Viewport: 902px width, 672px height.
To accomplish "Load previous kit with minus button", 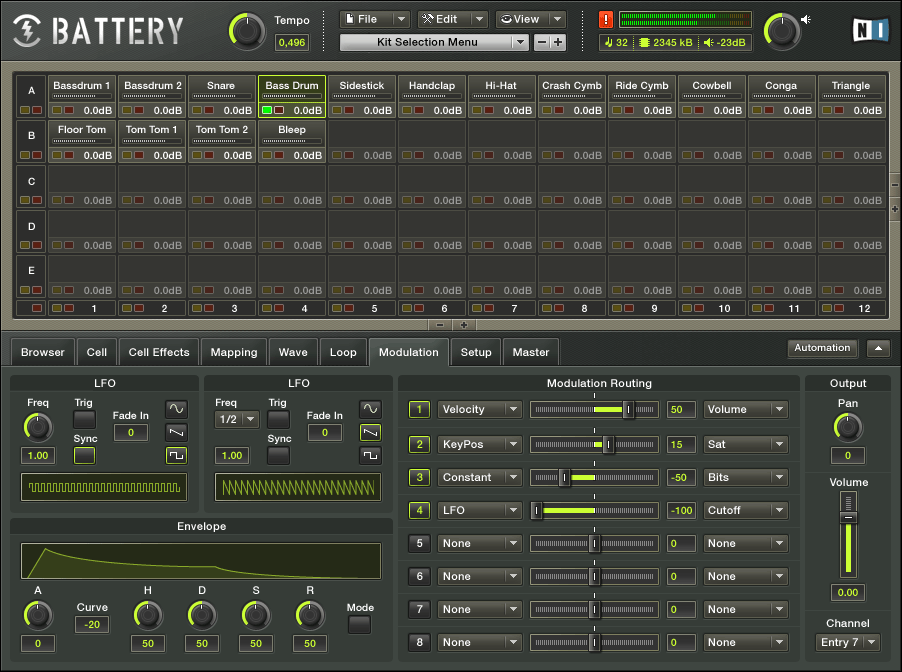I will pyautogui.click(x=541, y=42).
